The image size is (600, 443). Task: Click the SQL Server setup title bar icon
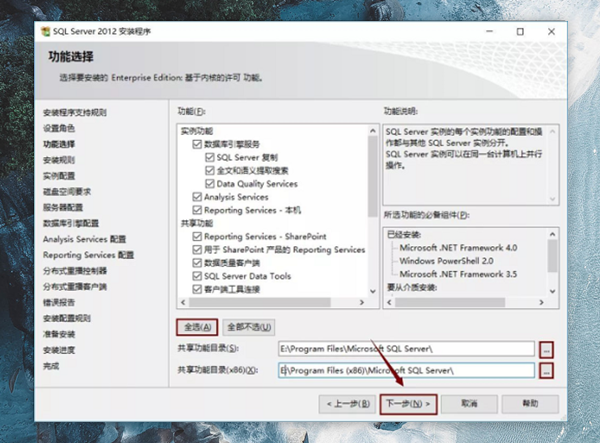[x=45, y=30]
